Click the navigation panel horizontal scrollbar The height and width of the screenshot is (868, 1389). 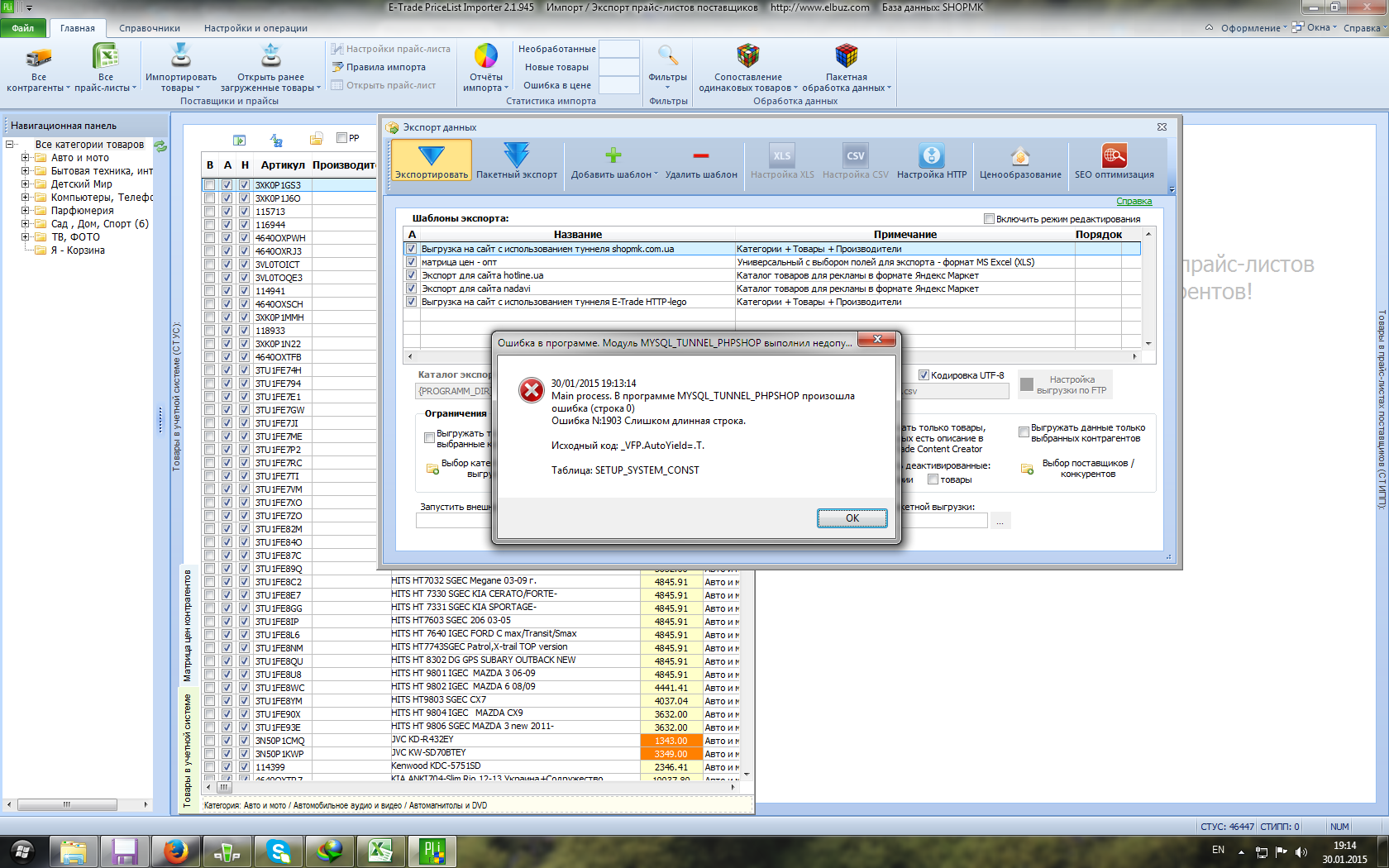click(x=77, y=804)
